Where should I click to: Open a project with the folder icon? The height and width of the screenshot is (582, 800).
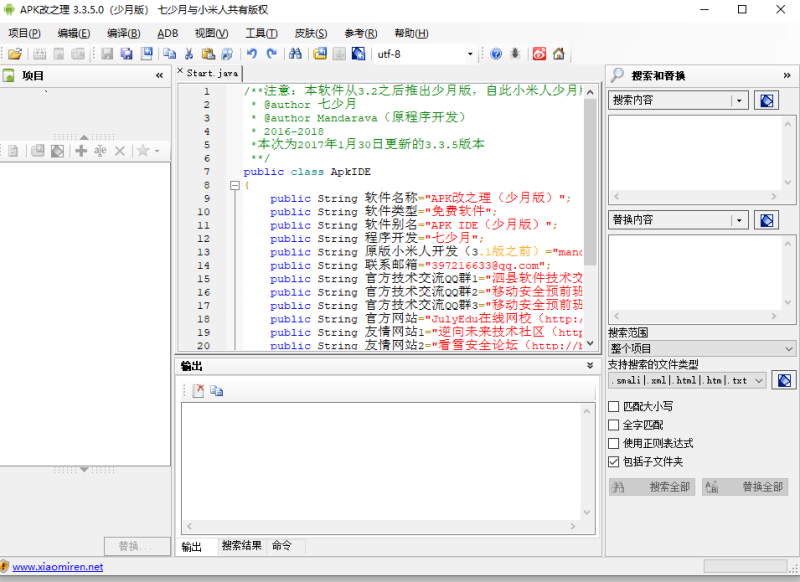coord(15,54)
